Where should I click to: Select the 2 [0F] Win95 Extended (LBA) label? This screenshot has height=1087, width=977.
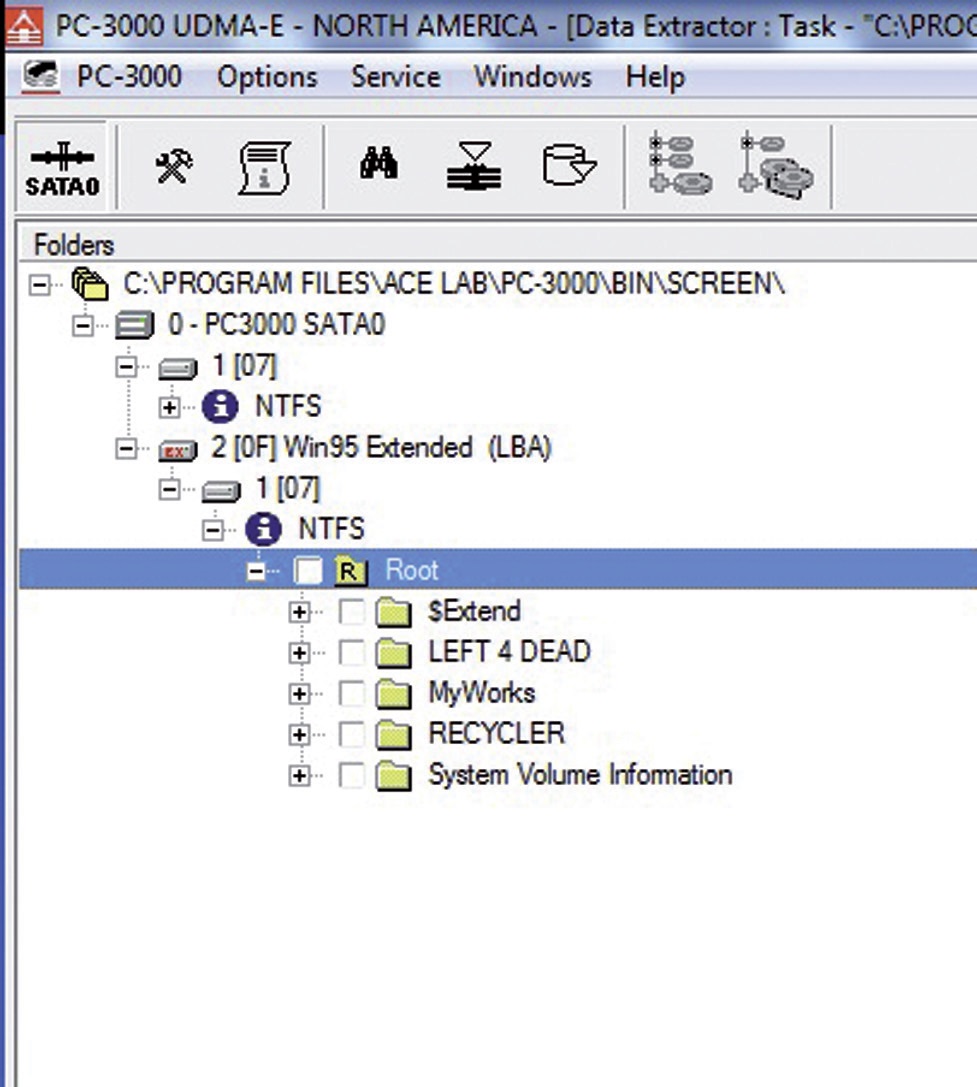coord(381,448)
